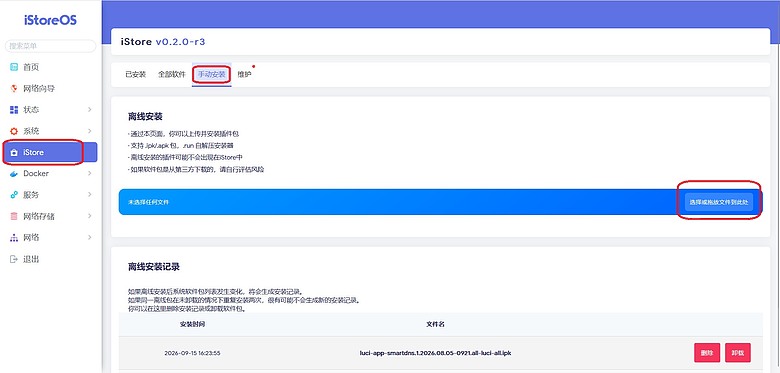This screenshot has width=780, height=373.
Task: Click the 选择或拖放文件到此处 button
Action: (x=719, y=202)
